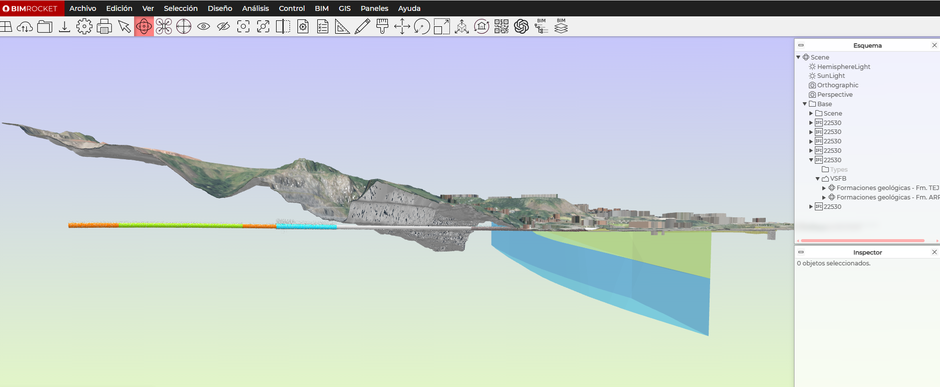Click the zoom-to-selection frame icon

pyautogui.click(x=243, y=26)
